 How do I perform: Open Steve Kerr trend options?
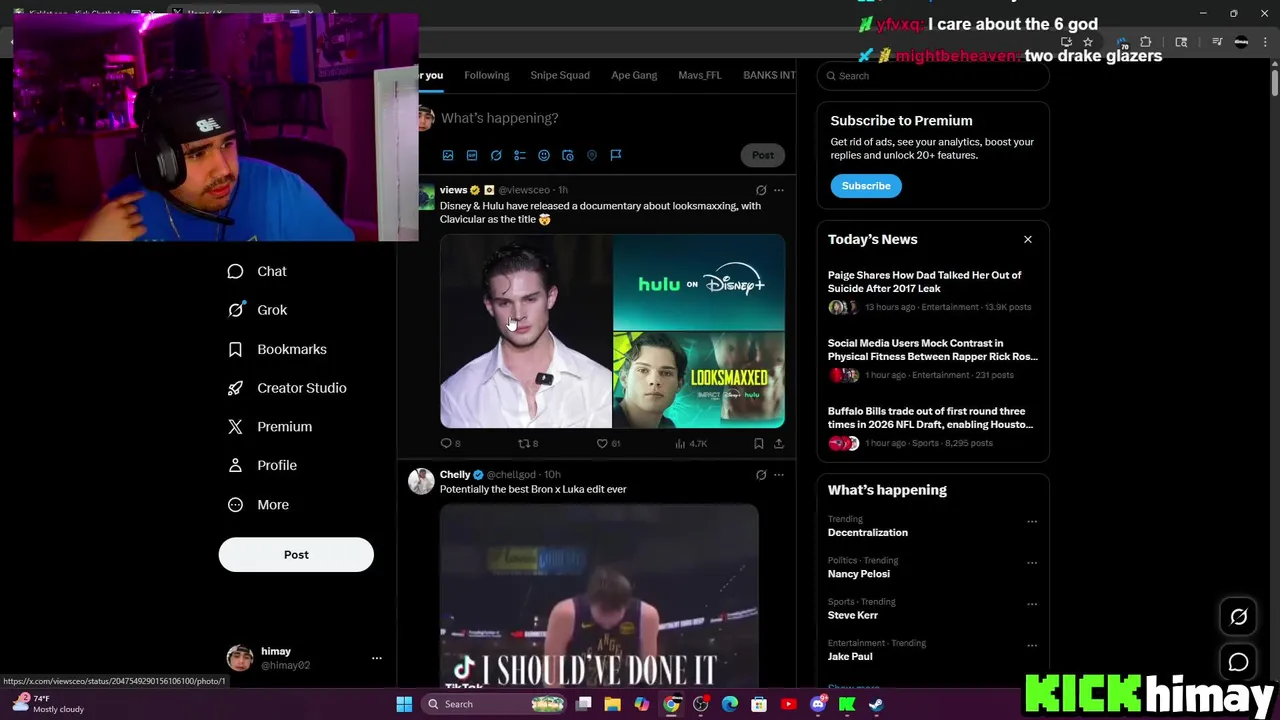point(1032,604)
